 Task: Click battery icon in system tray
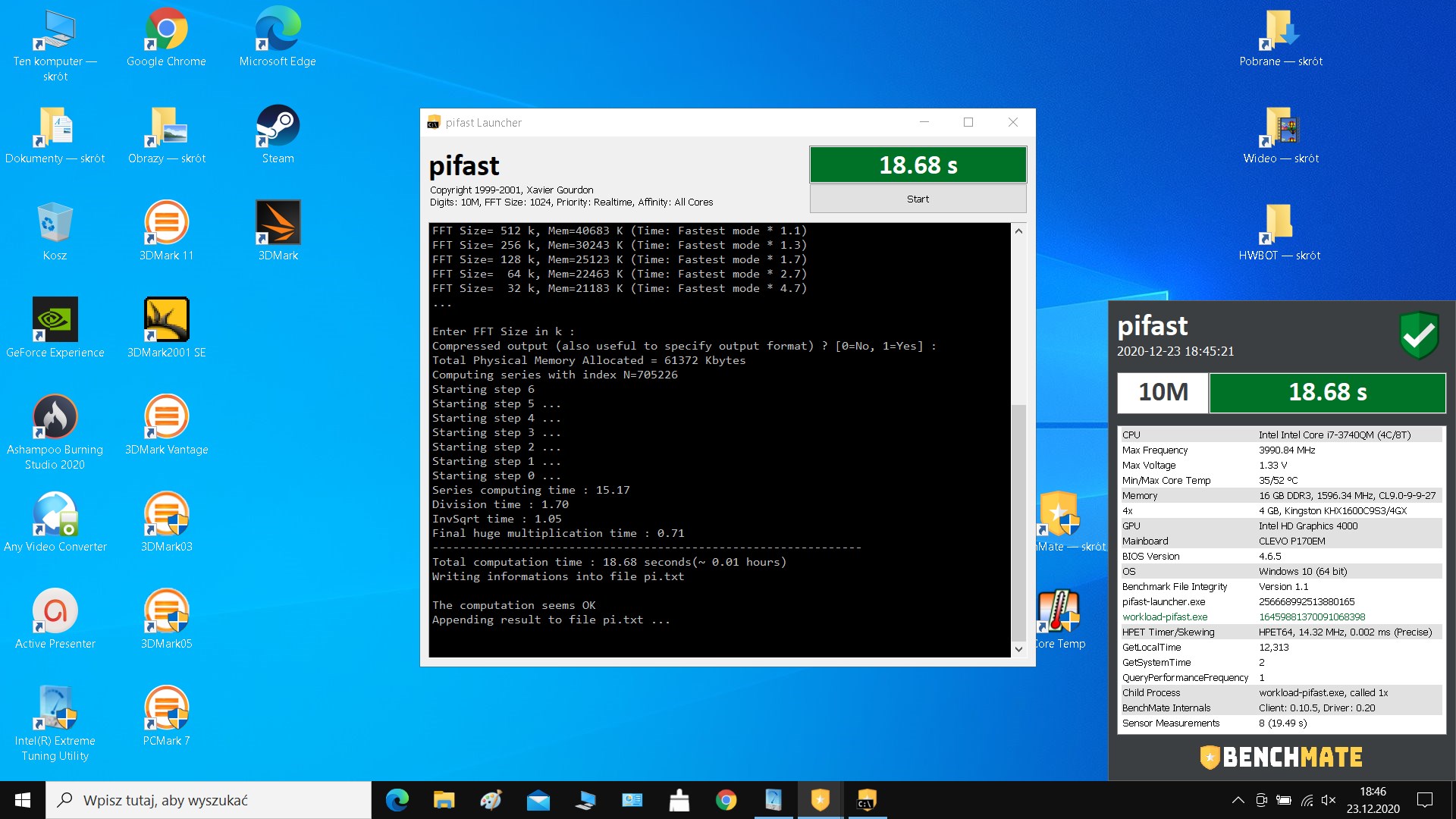tap(1284, 800)
